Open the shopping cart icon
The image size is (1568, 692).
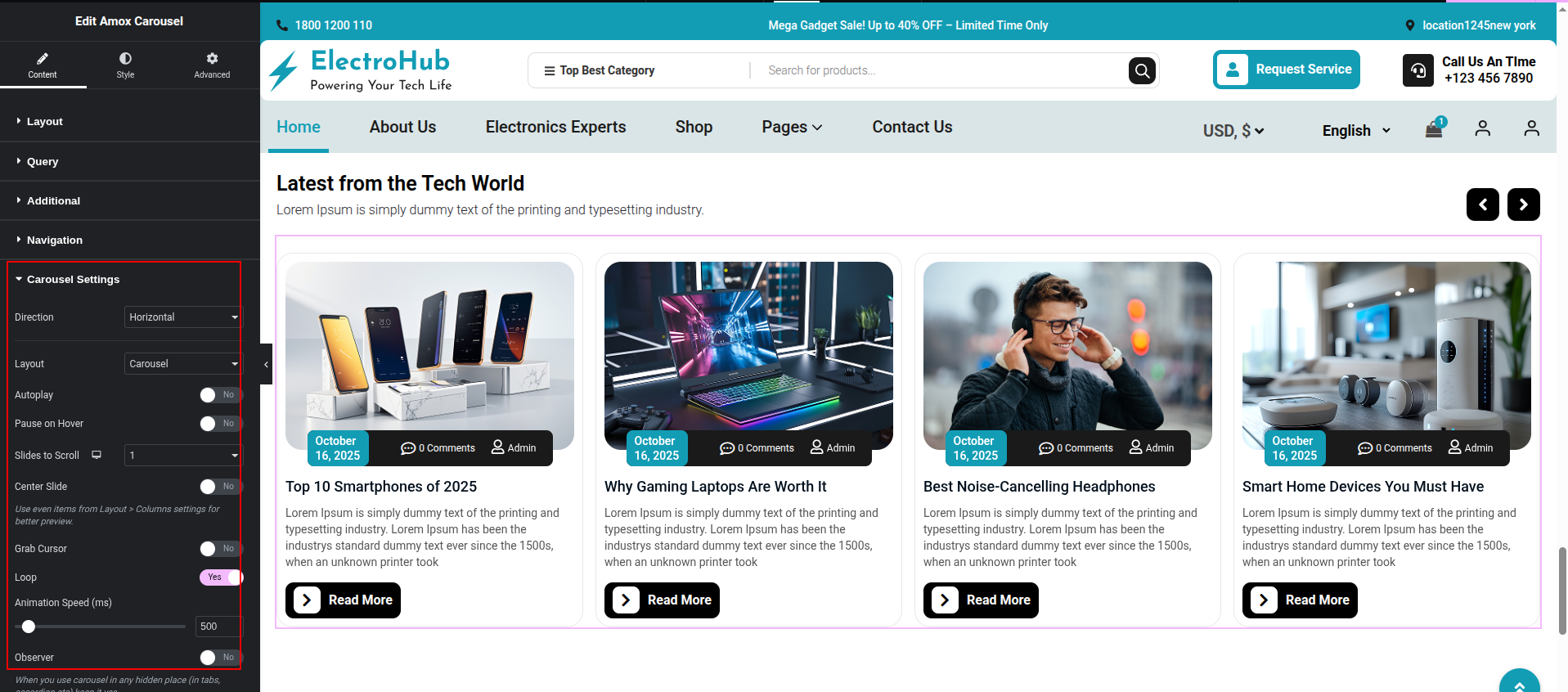1434,128
